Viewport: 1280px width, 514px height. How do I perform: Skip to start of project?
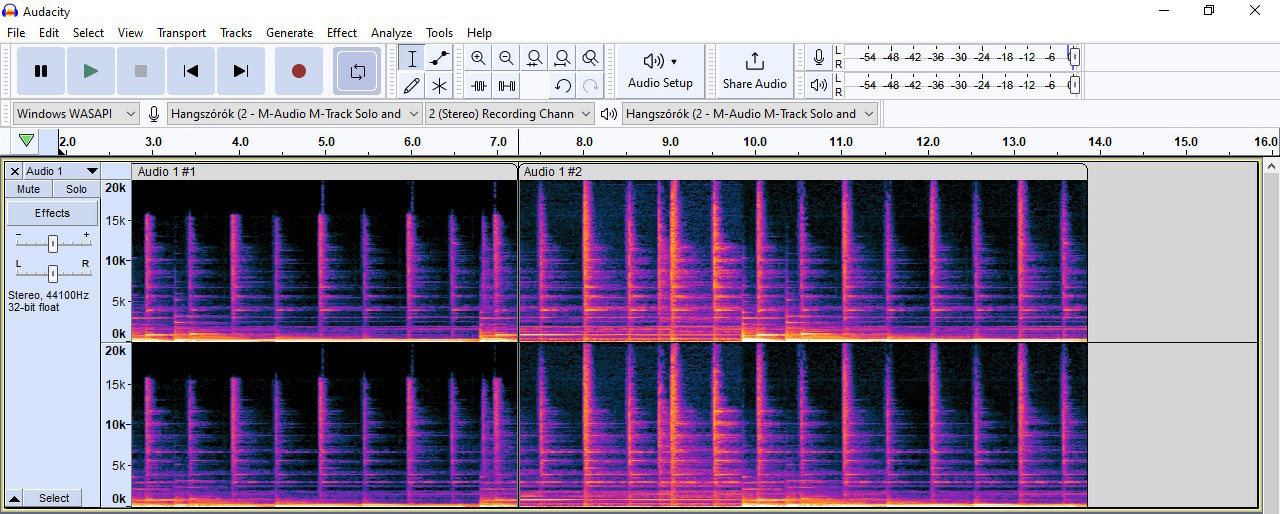tap(191, 71)
